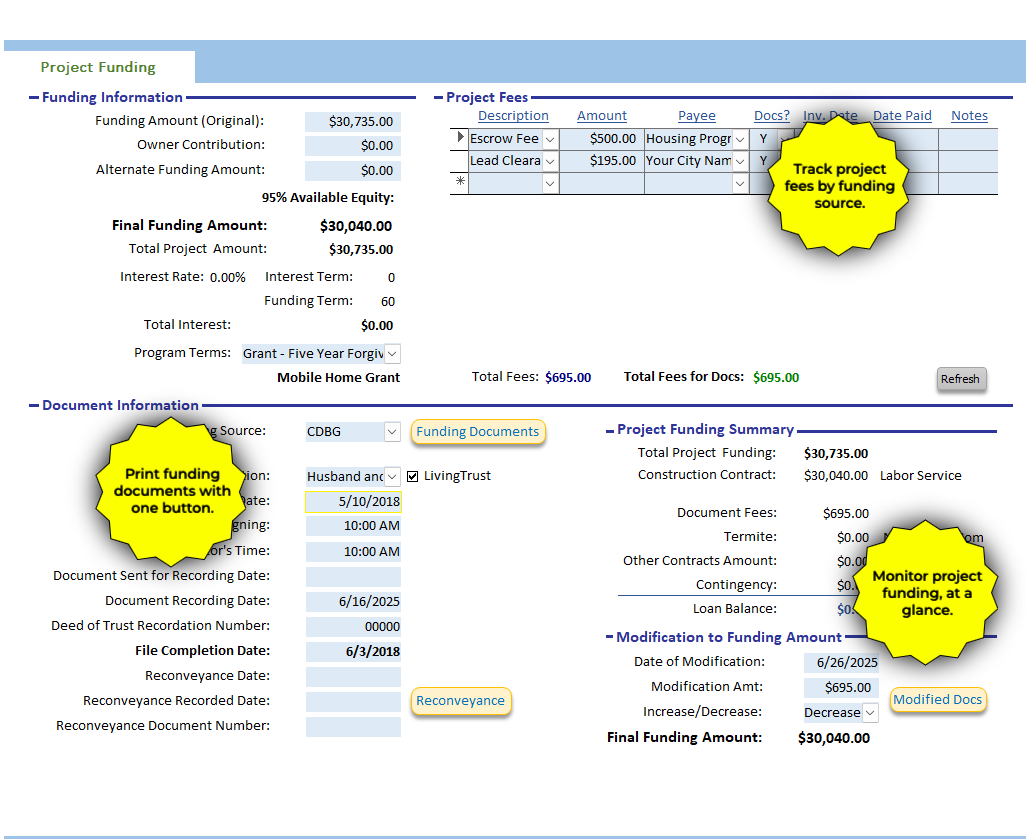
Task: Click the Termite $0.00 value
Action: click(x=853, y=538)
